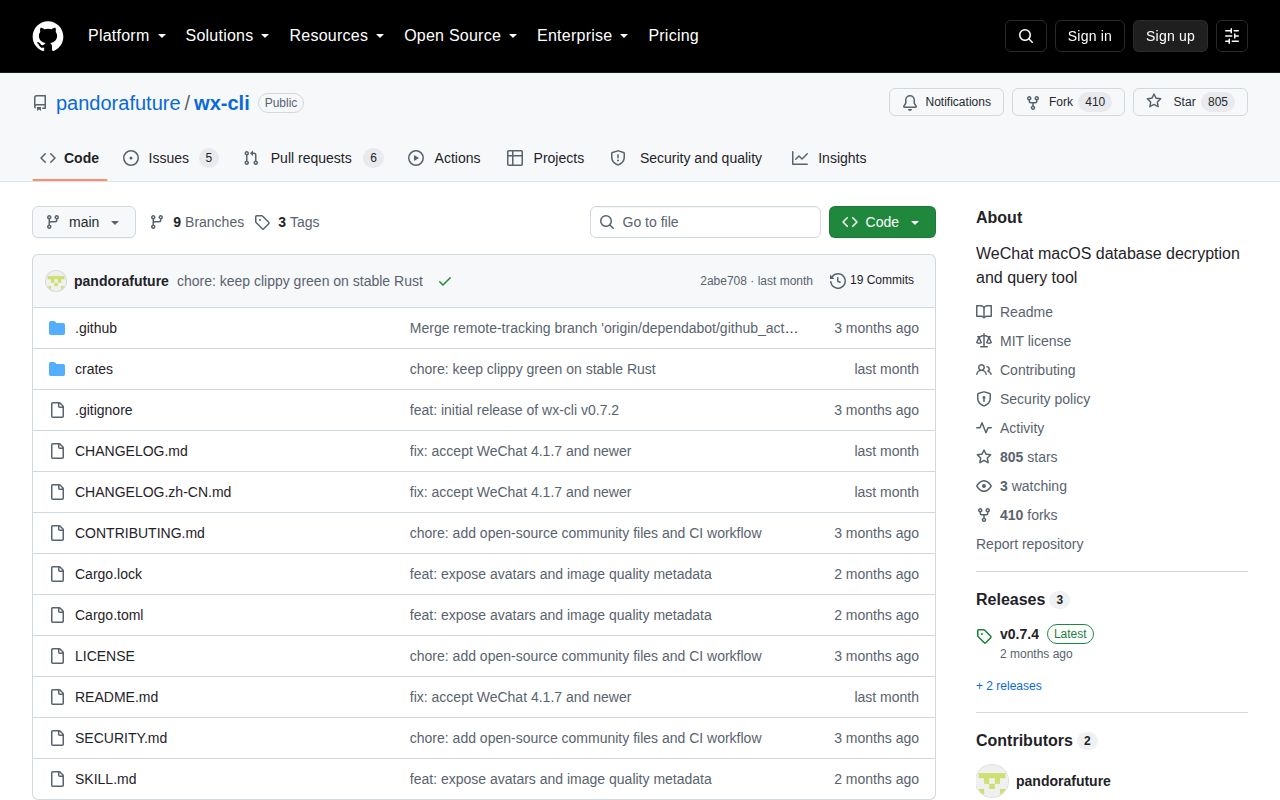Click Report repository link
Viewport: 1280px width, 800px height.
[x=1030, y=544]
